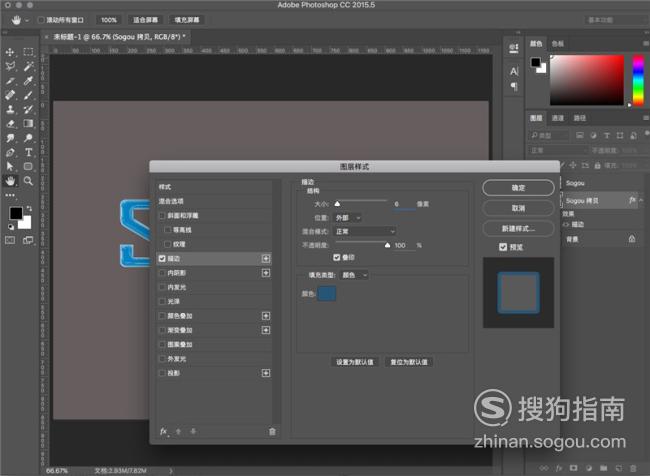Screen dimensions: 650x476
Task: Uncheck the 描边 stroke effect checkbox
Action: [x=162, y=259]
